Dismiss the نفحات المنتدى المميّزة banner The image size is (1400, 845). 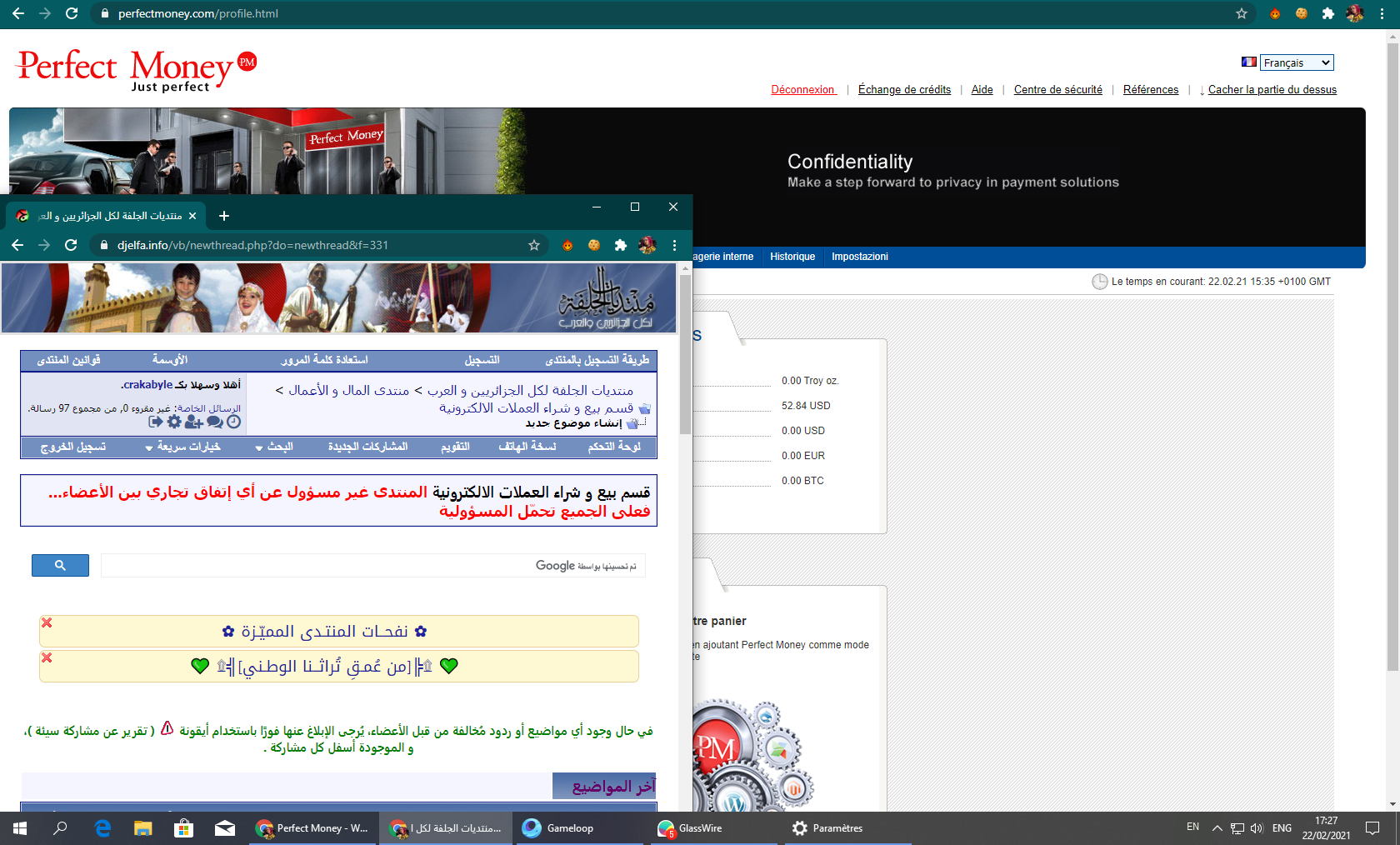pos(47,622)
